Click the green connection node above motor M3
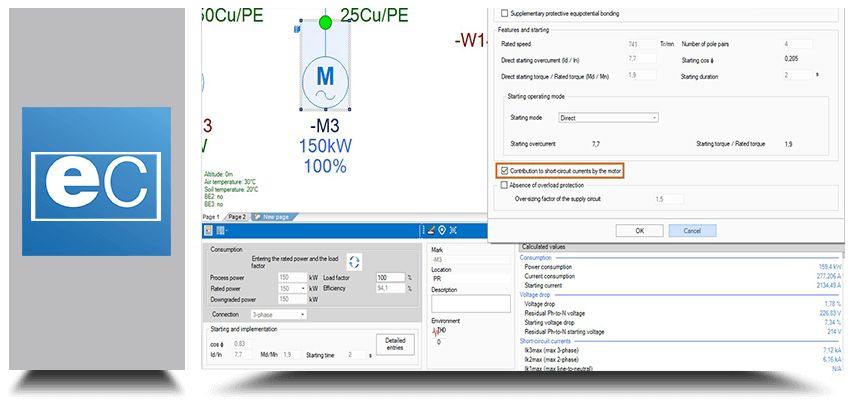The width and height of the screenshot is (850, 400). click(x=325, y=22)
